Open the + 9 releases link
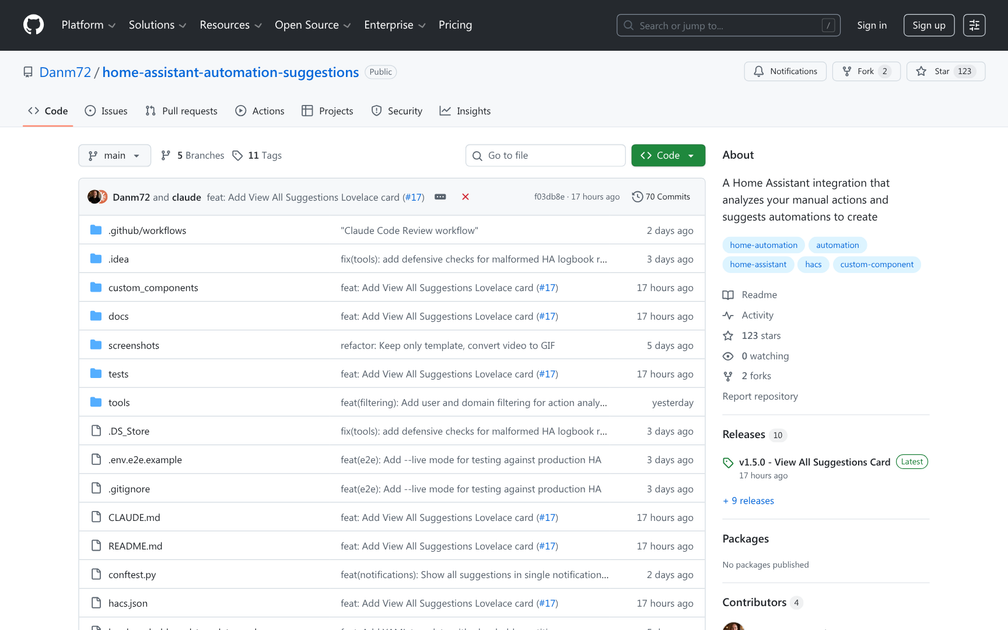The image size is (1008, 630). (748, 500)
